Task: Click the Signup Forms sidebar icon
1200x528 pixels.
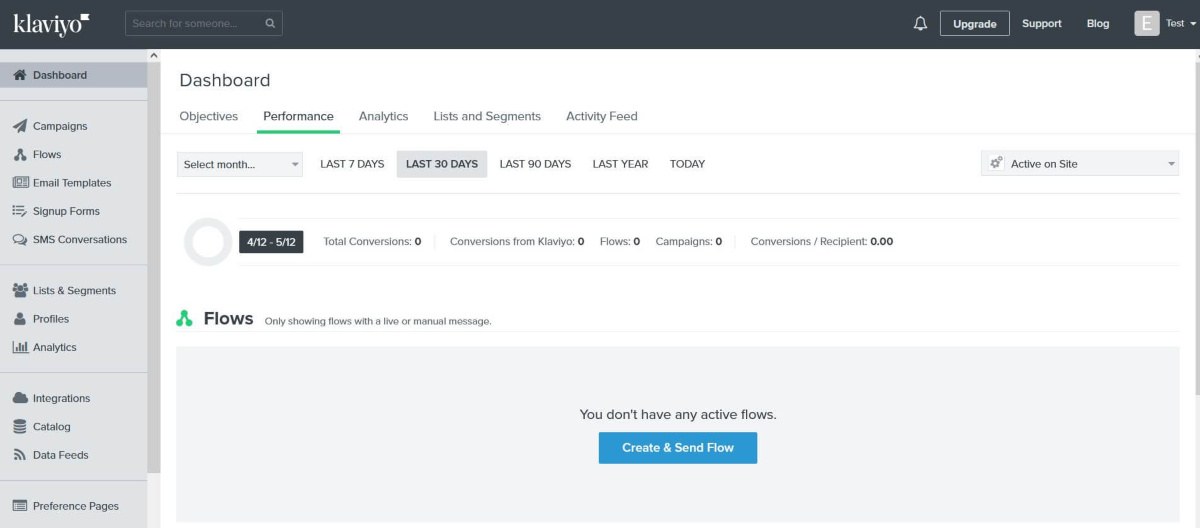Action: click(x=20, y=211)
